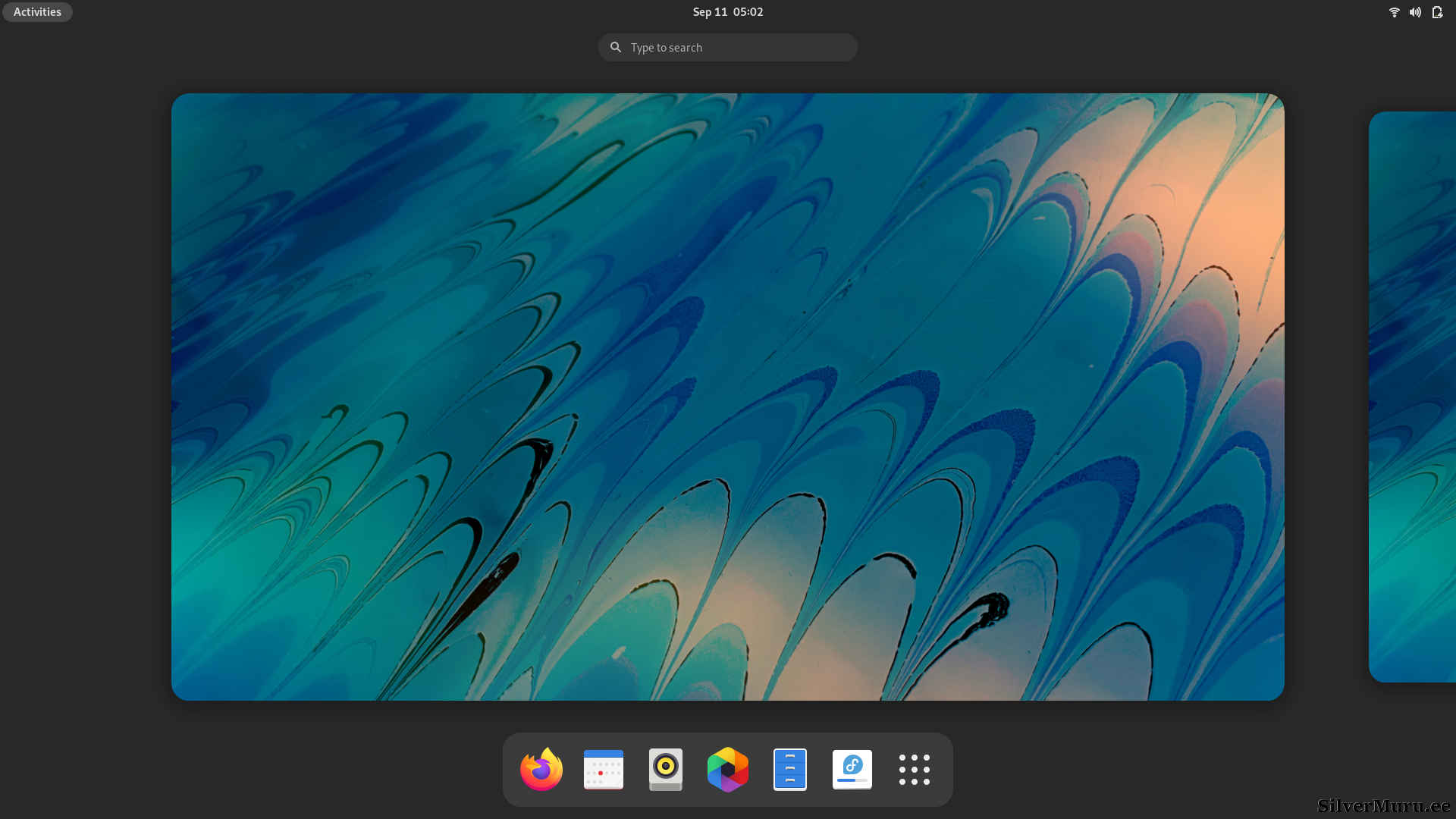
Task: Open Rhythmbox music player icon
Action: [x=666, y=770]
